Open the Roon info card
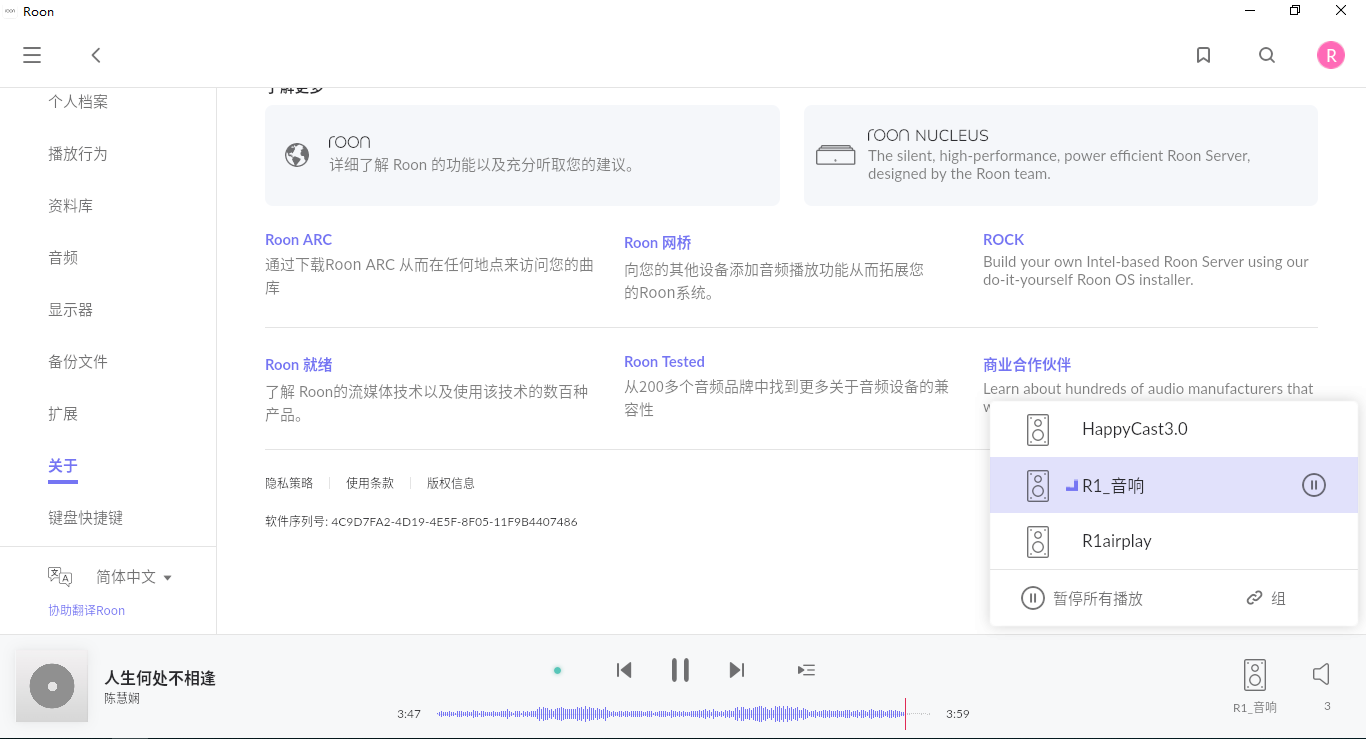 point(522,155)
